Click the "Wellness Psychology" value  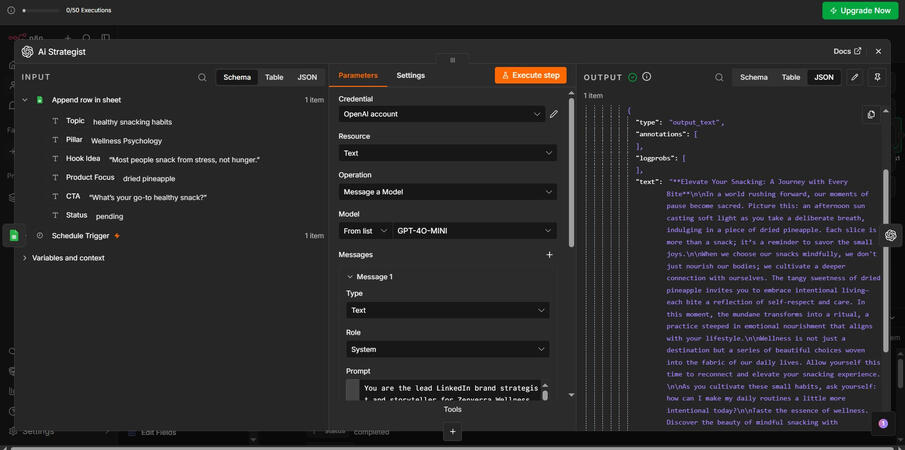tap(126, 141)
